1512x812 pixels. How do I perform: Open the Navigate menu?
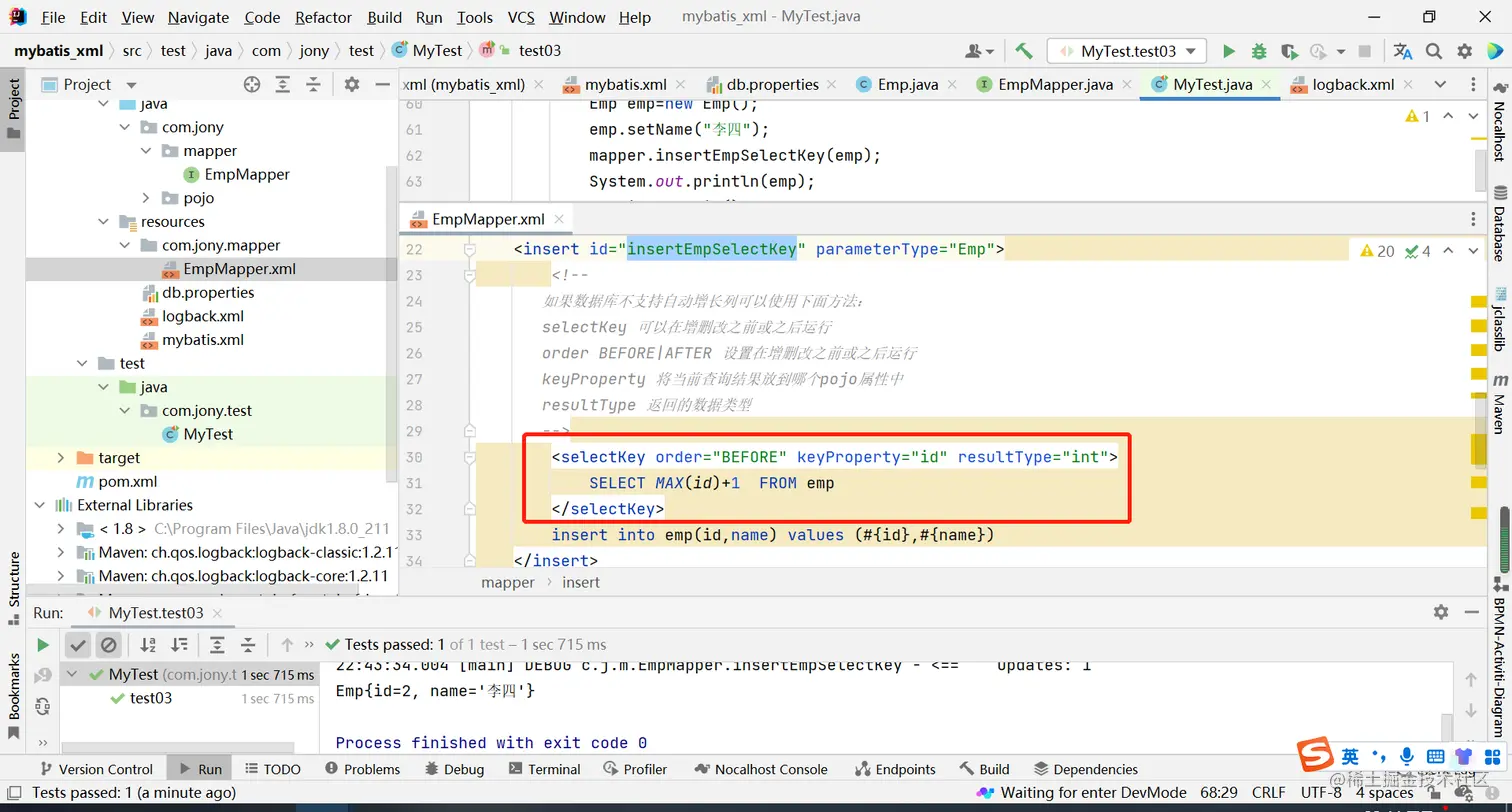coord(198,17)
